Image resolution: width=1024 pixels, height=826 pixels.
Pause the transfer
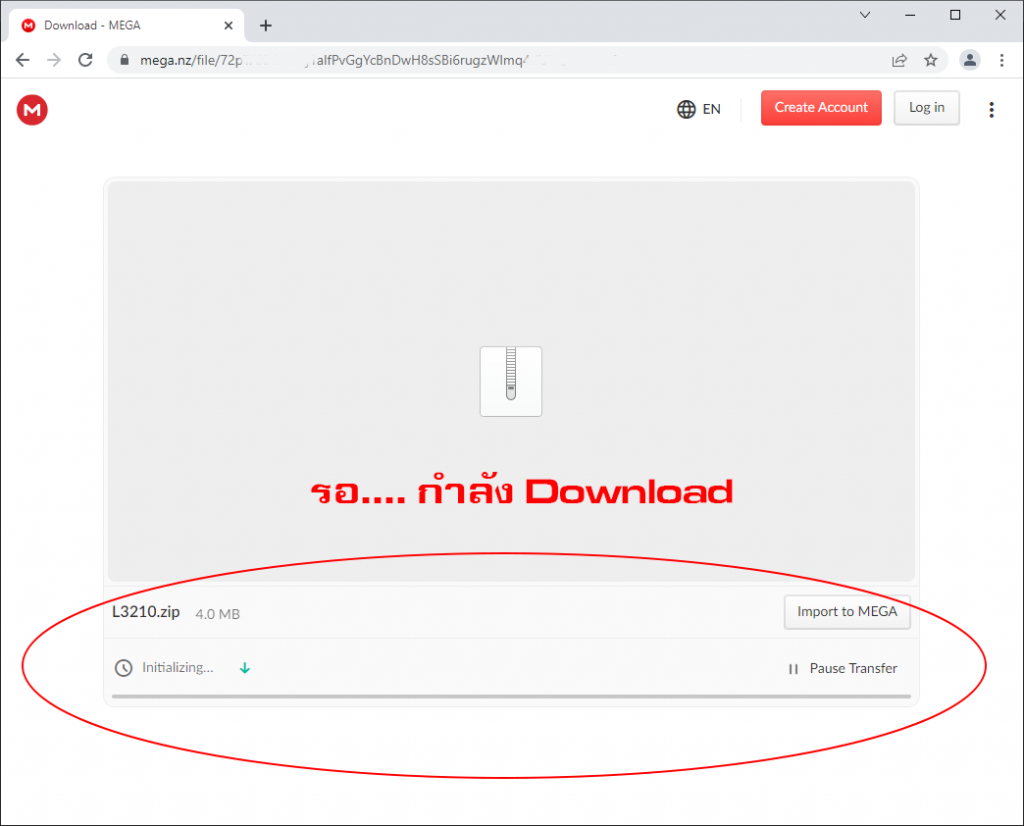pos(842,668)
